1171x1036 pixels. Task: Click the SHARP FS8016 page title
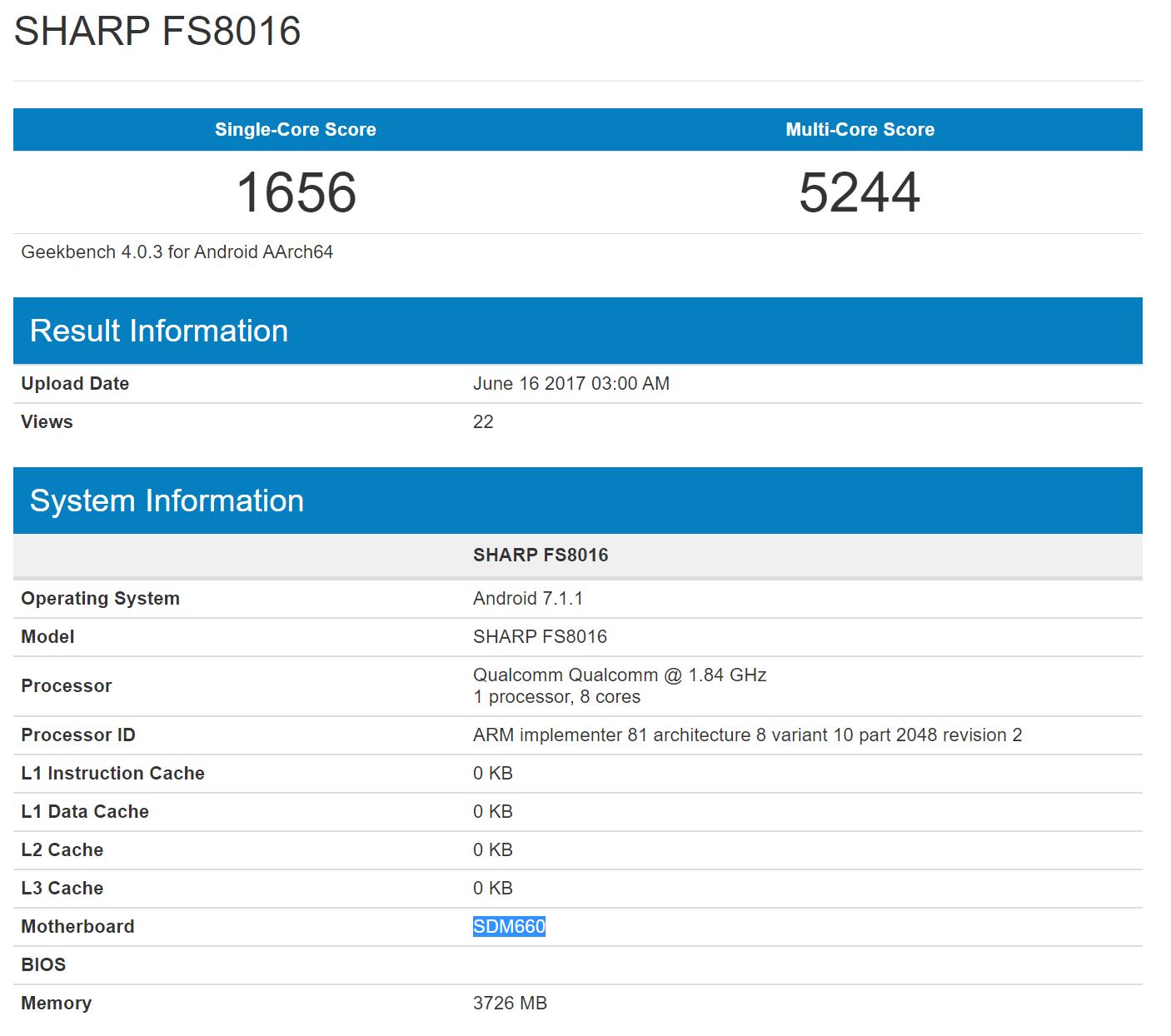pos(157,32)
